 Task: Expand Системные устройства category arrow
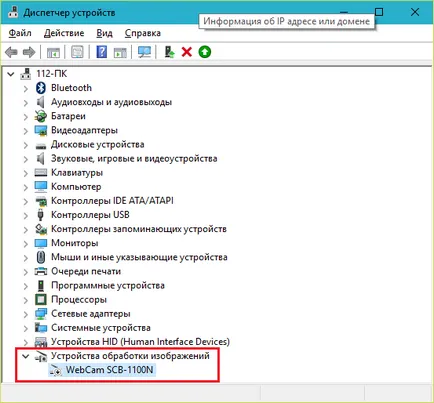click(x=26, y=328)
